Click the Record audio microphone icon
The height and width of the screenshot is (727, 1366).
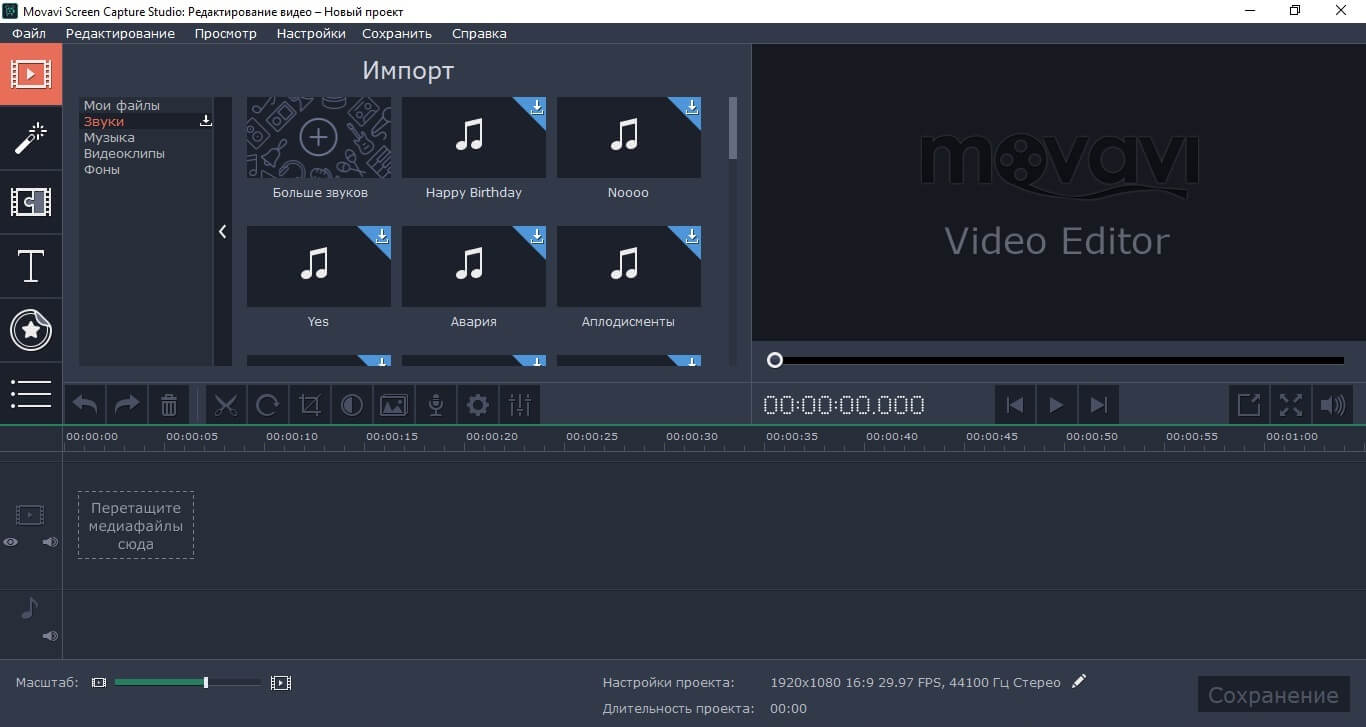click(436, 405)
